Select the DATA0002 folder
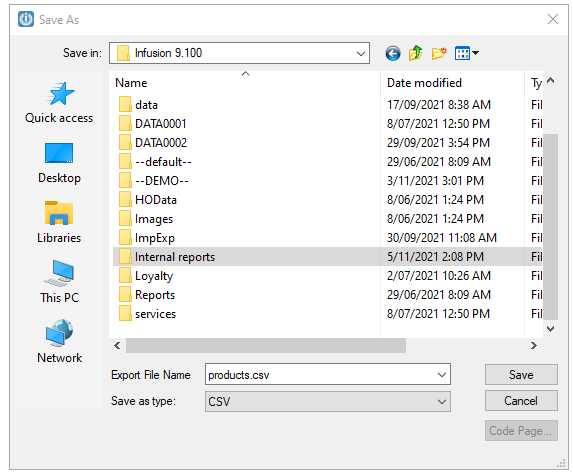The image size is (573, 475). 161,143
